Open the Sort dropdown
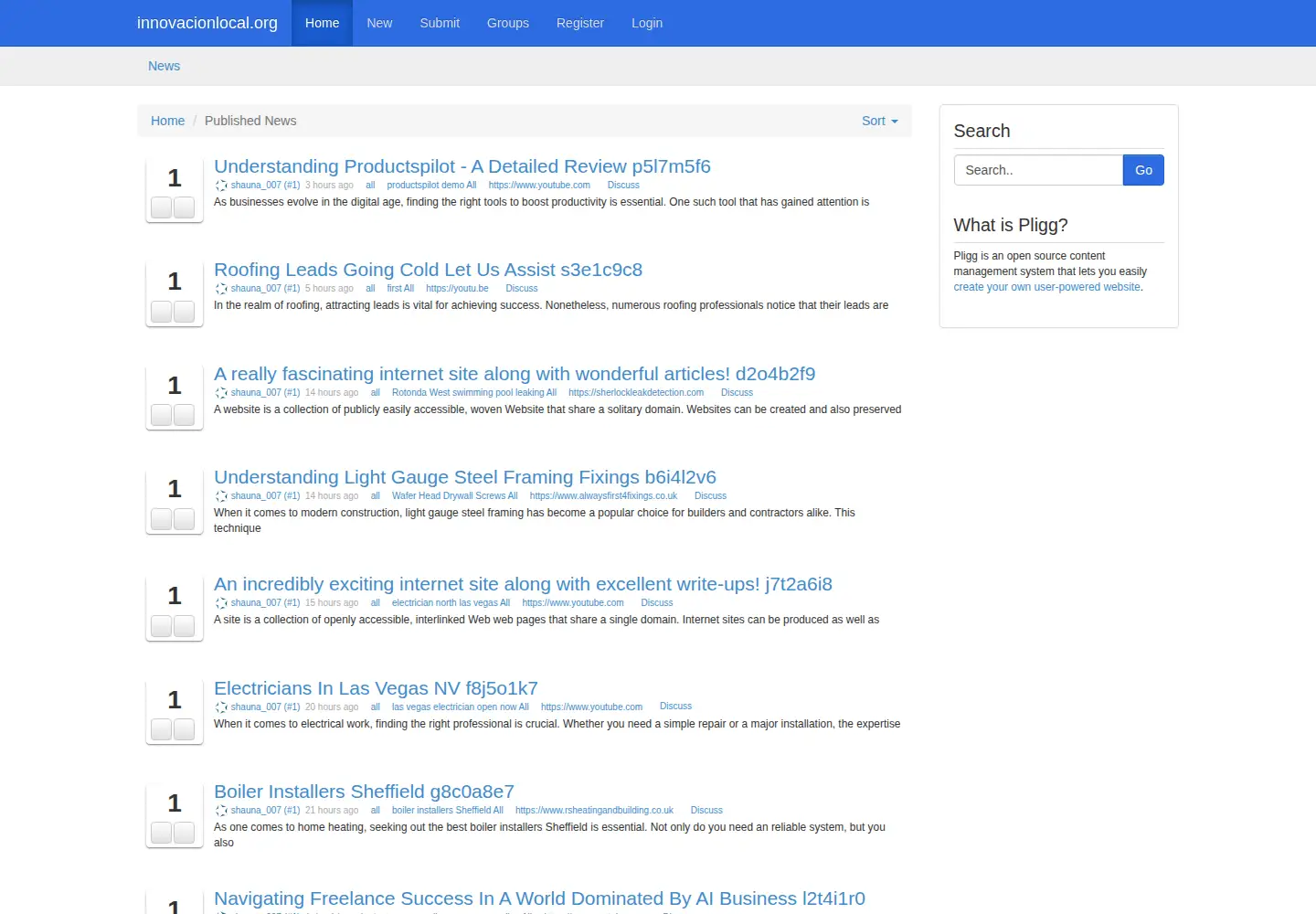The width and height of the screenshot is (1316, 914). pyautogui.click(x=880, y=121)
